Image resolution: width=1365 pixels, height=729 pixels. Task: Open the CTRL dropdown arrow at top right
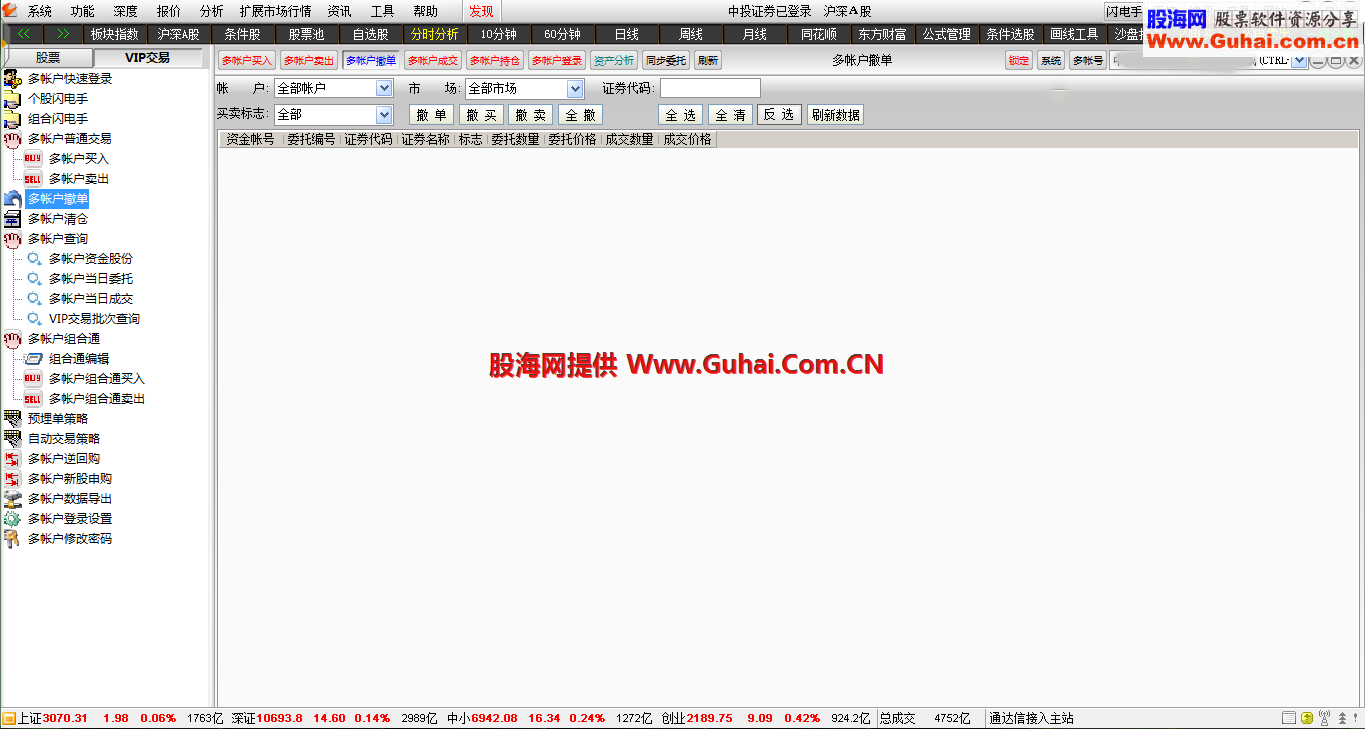(1299, 61)
